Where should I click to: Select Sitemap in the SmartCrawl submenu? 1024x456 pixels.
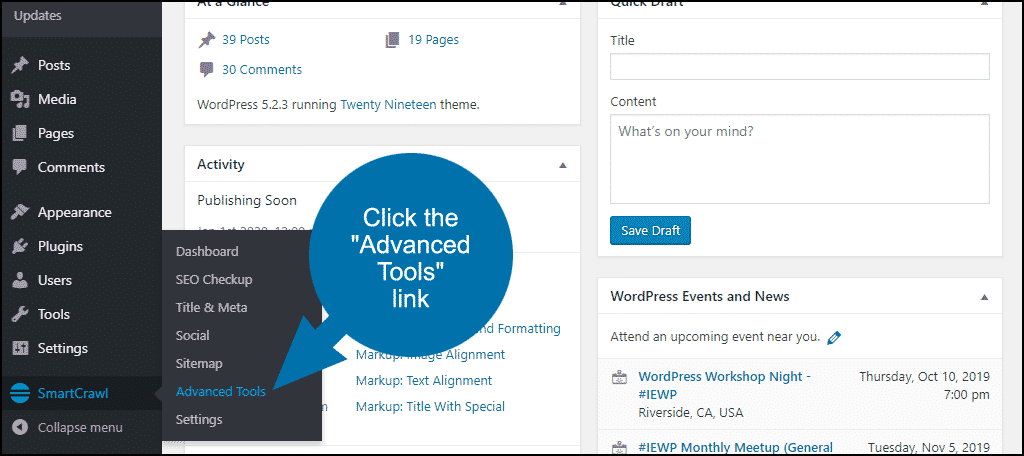pyautogui.click(x=199, y=364)
